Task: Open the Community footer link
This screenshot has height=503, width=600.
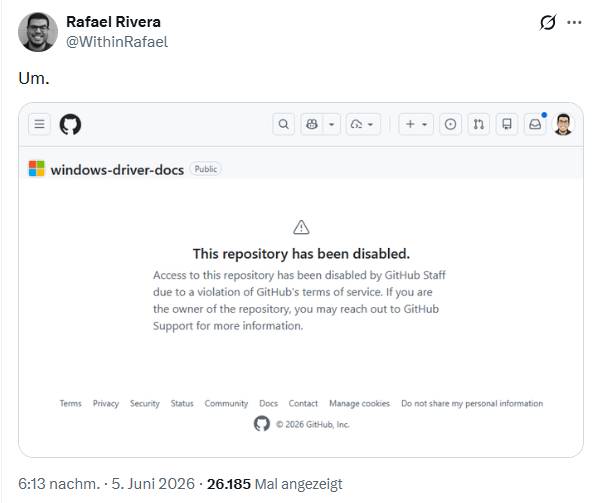Action: coord(226,404)
